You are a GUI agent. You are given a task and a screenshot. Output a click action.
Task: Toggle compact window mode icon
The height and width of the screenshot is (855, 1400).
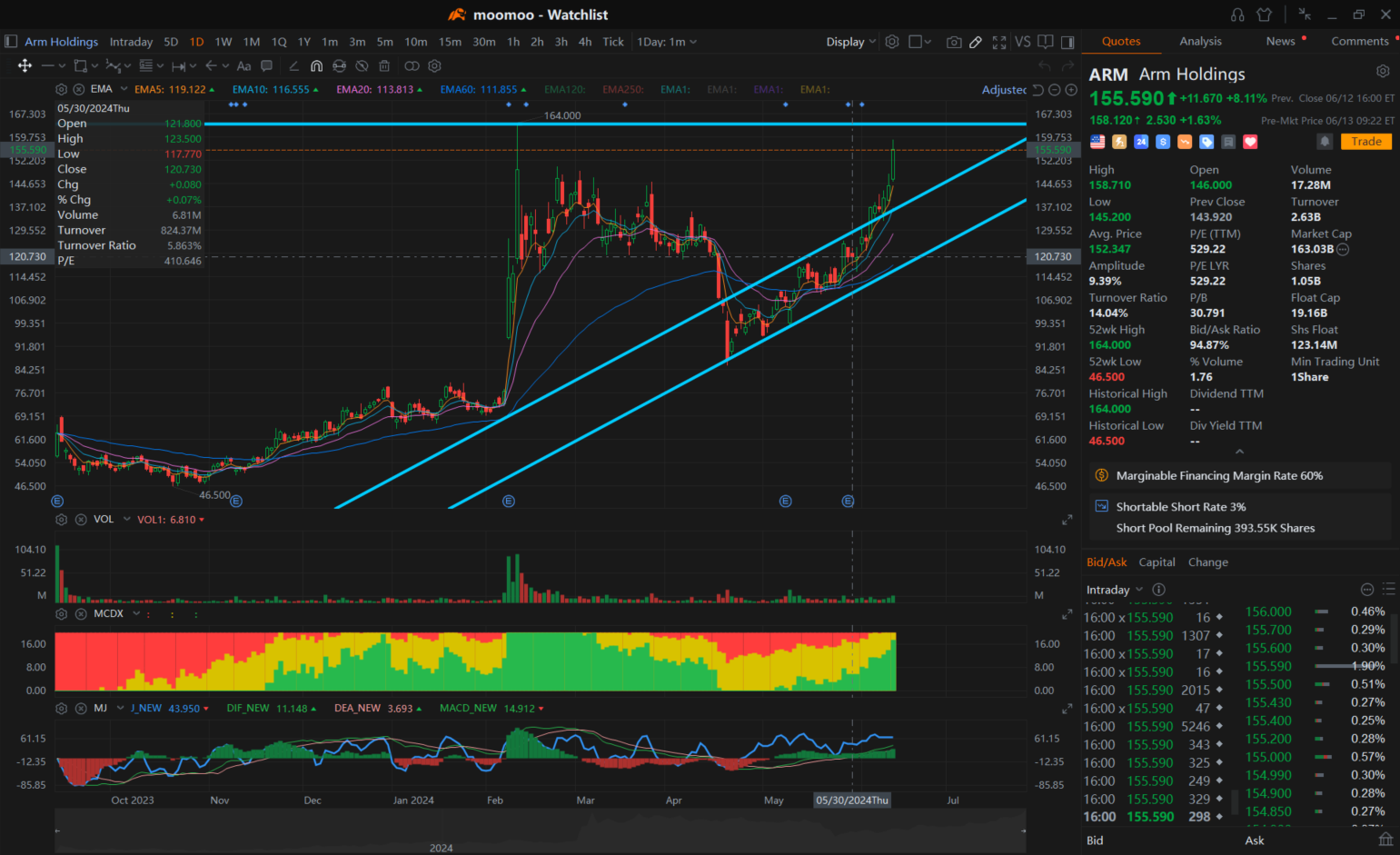(x=1305, y=15)
